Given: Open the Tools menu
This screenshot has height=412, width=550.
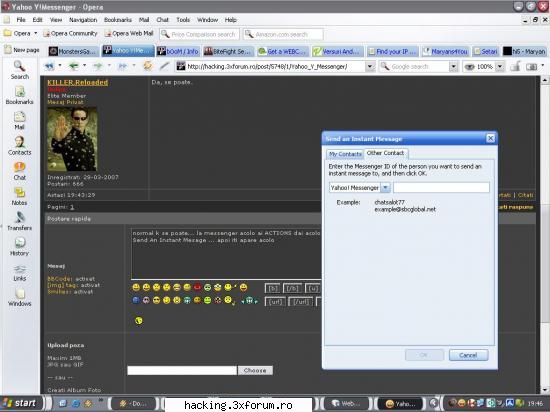Looking at the screenshot, I should point(183,20).
